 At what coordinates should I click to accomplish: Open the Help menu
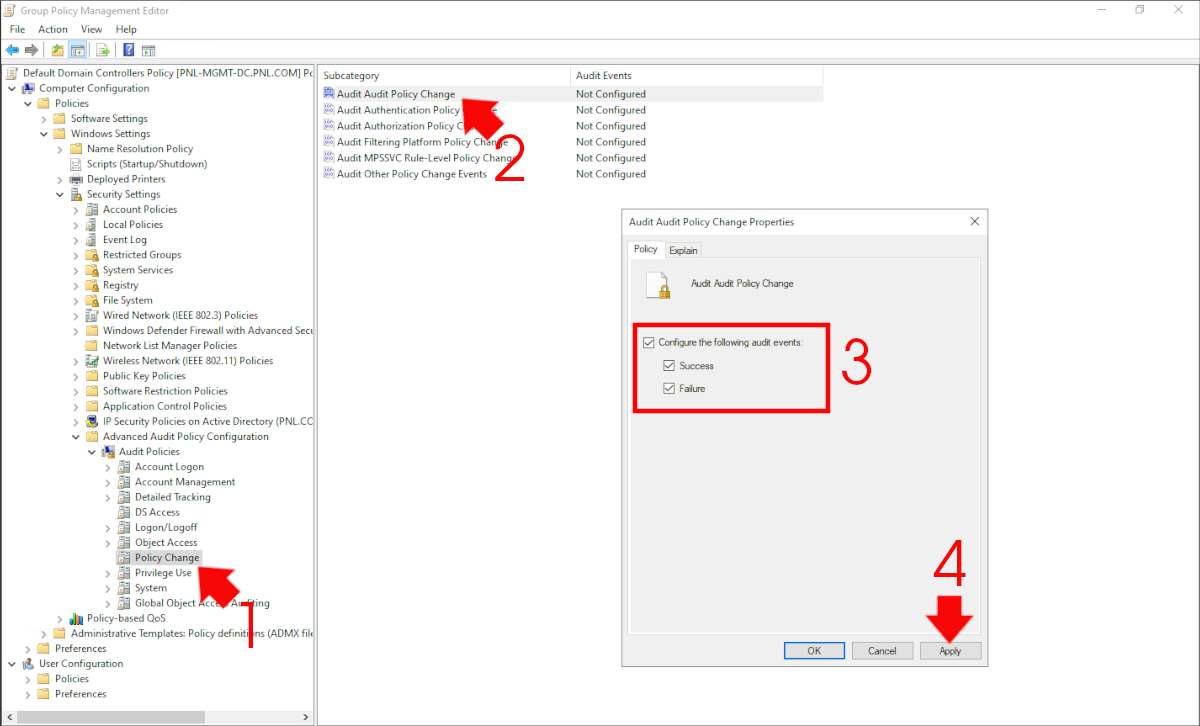coord(126,29)
